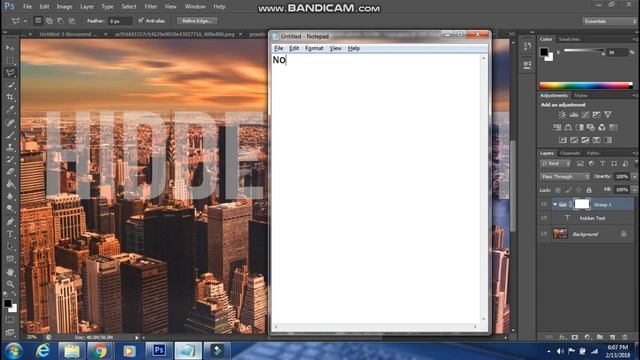Open the Lasso tool preset picker arrow
The height and width of the screenshot is (360, 640).
point(25,21)
